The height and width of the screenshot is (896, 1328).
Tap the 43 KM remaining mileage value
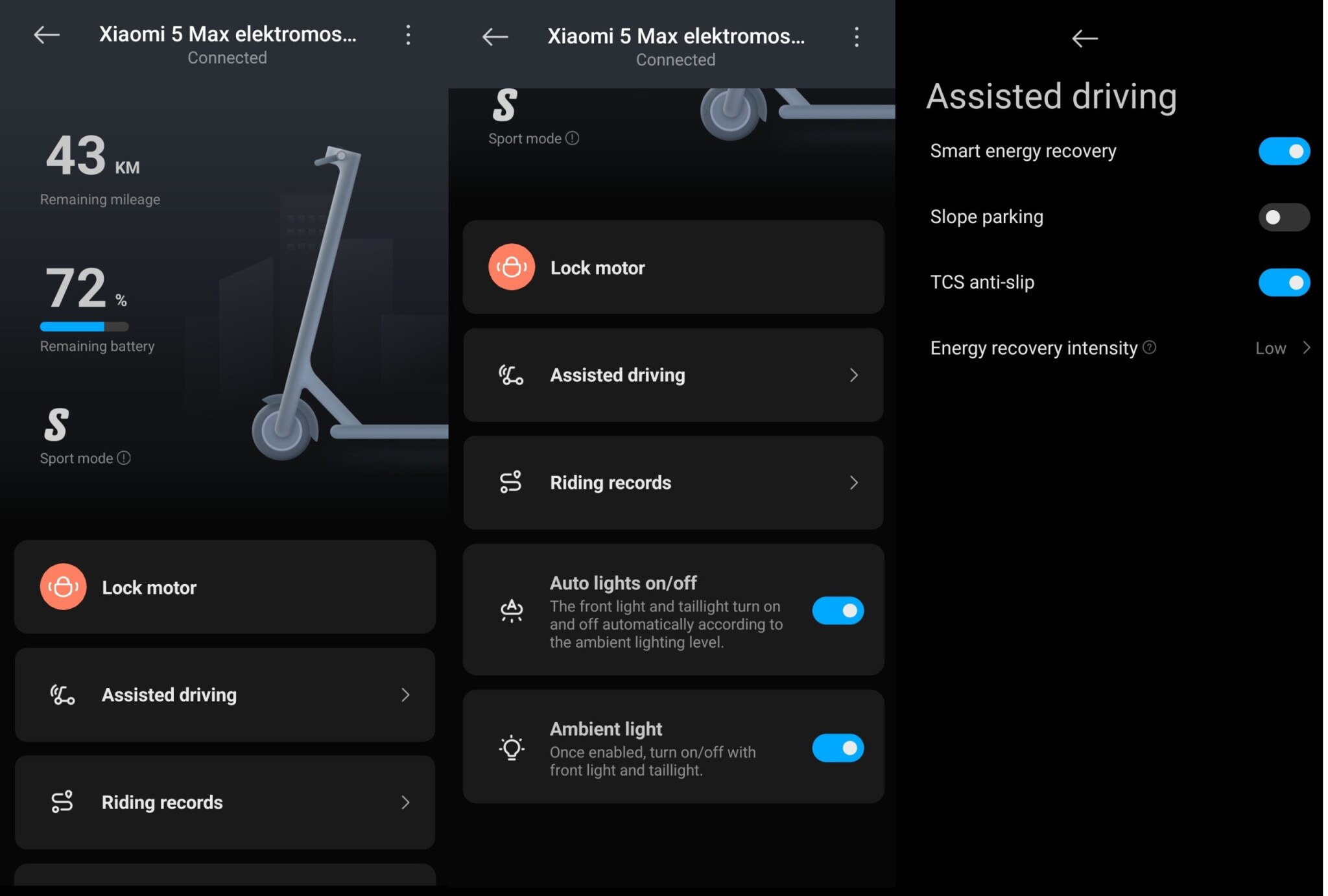click(93, 156)
